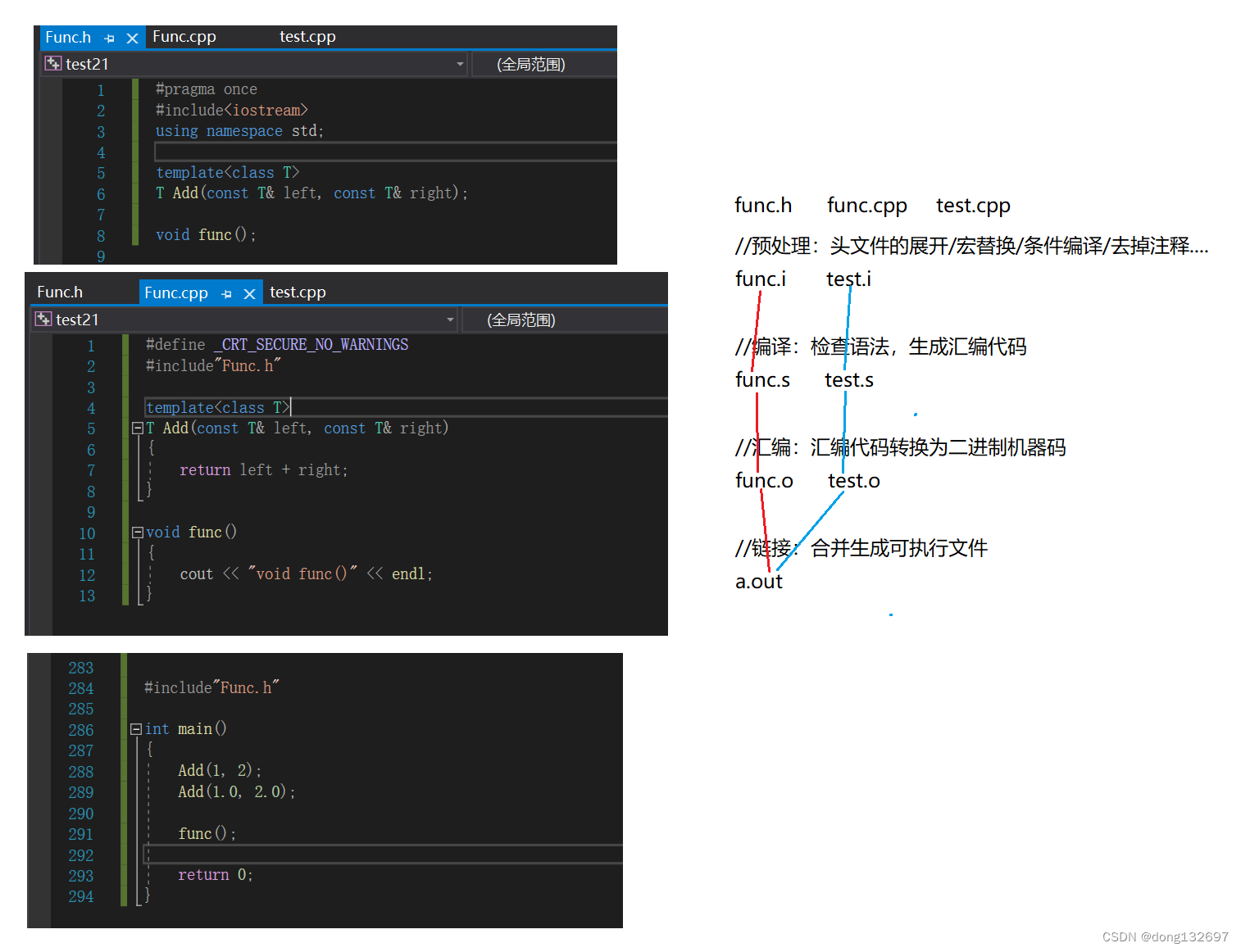Close the Func.cpp tab in middle editor
Viewport: 1241px width, 952px height.
click(x=250, y=294)
